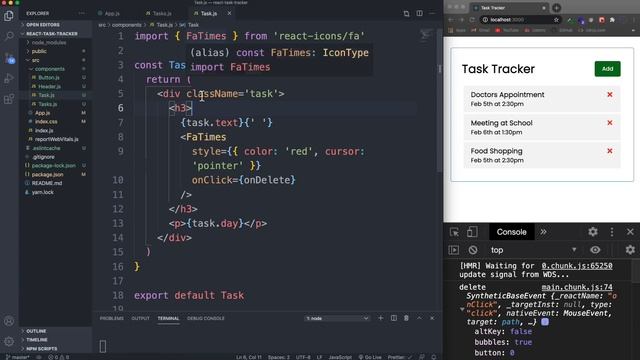Reload the localhost page

click(x=472, y=20)
